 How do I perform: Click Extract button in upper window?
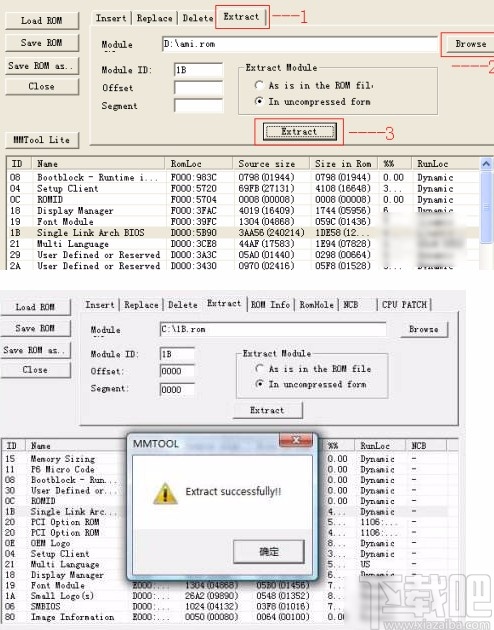tap(299, 132)
